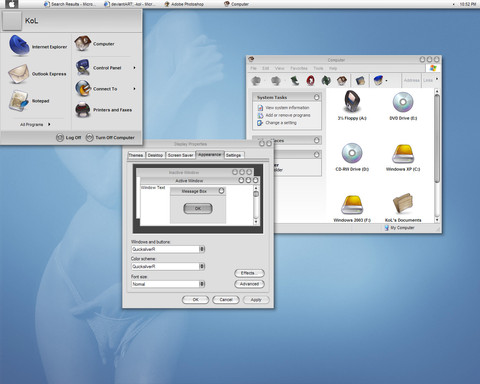Expand the Links toolbar chevron

point(437,79)
